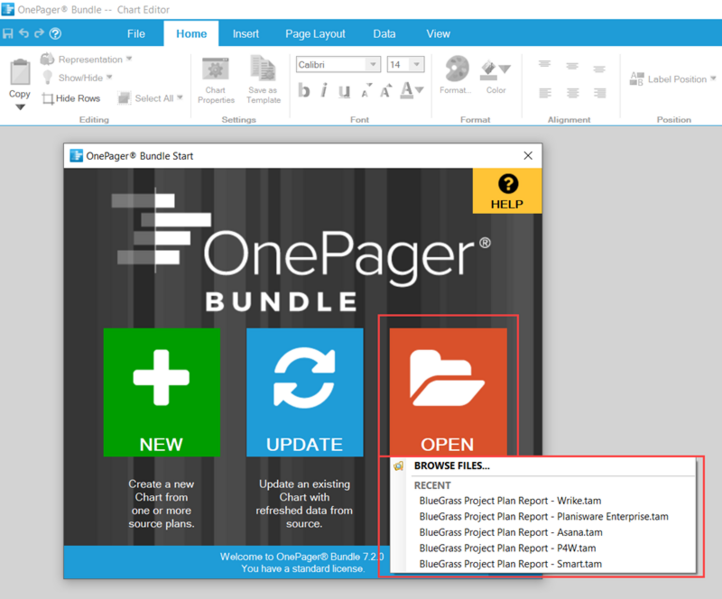Open the File tab

point(136,34)
